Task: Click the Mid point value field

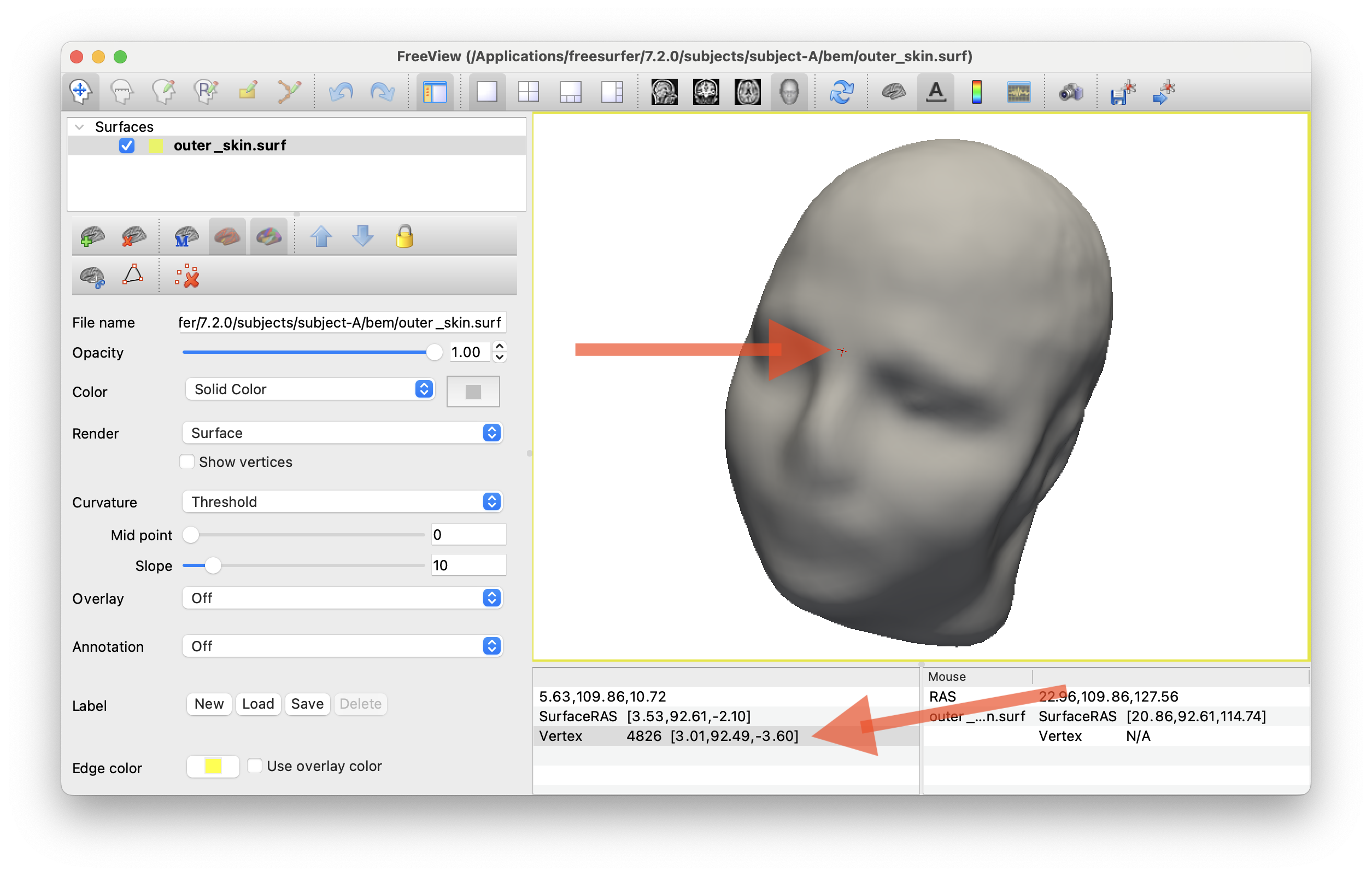Action: (468, 535)
